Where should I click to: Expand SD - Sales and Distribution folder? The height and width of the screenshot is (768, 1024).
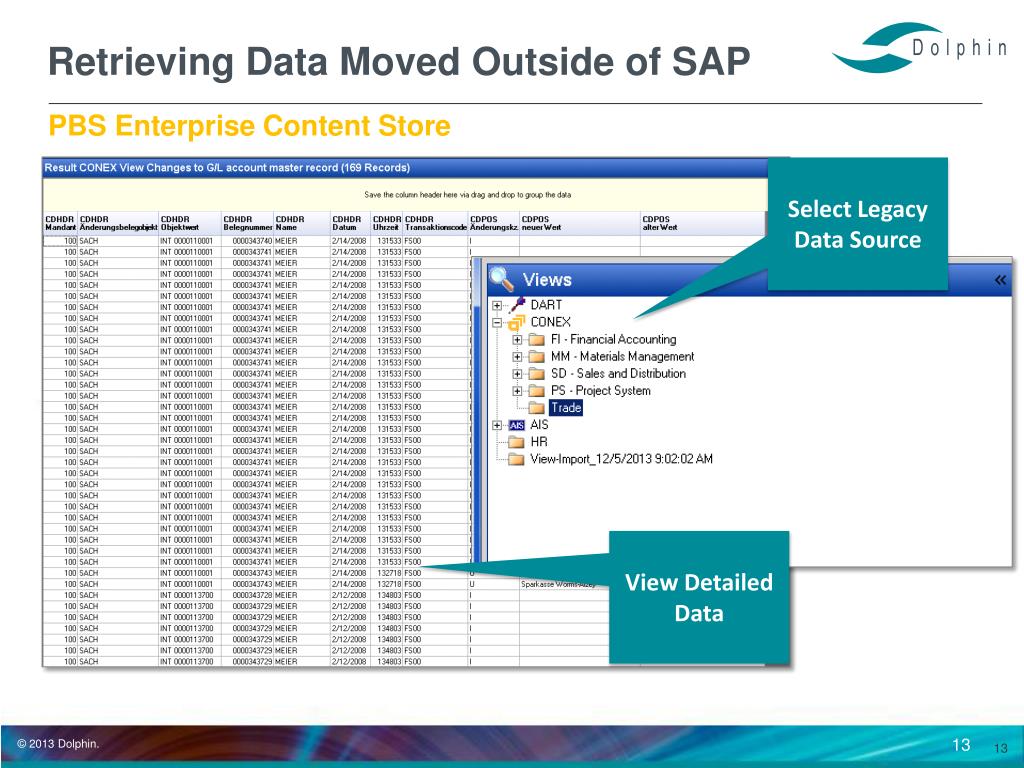(517, 374)
